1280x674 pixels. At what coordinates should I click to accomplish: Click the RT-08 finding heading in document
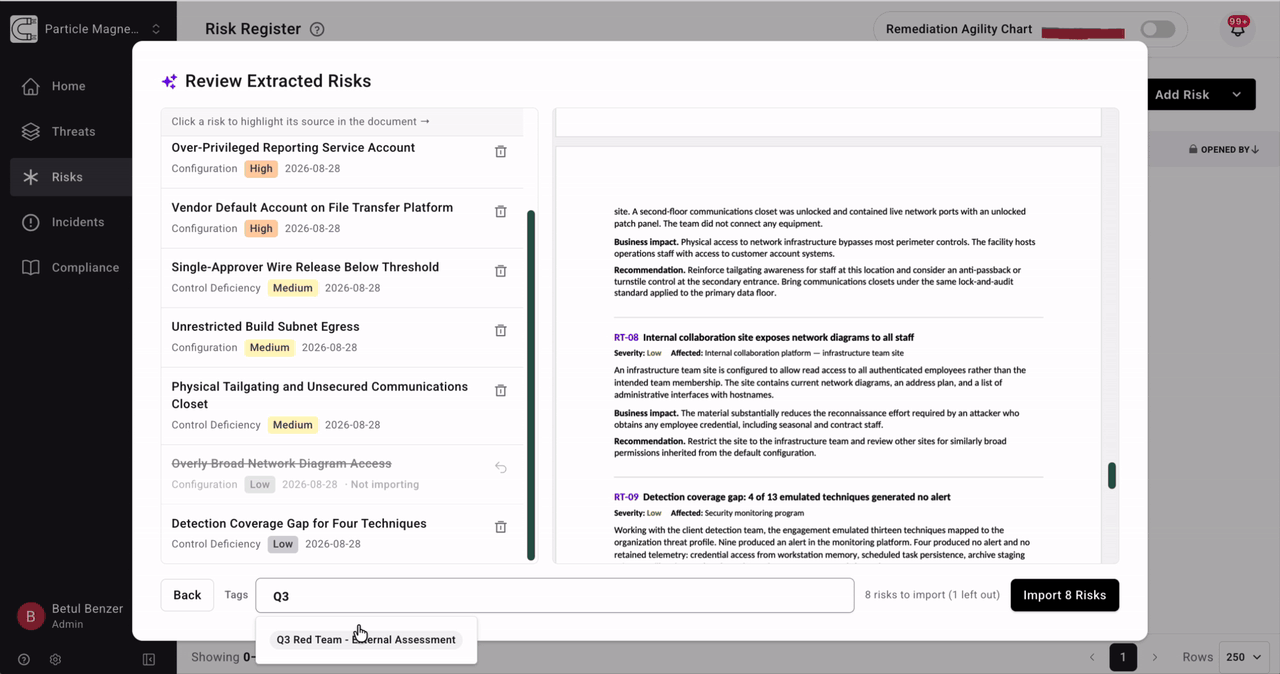point(764,338)
